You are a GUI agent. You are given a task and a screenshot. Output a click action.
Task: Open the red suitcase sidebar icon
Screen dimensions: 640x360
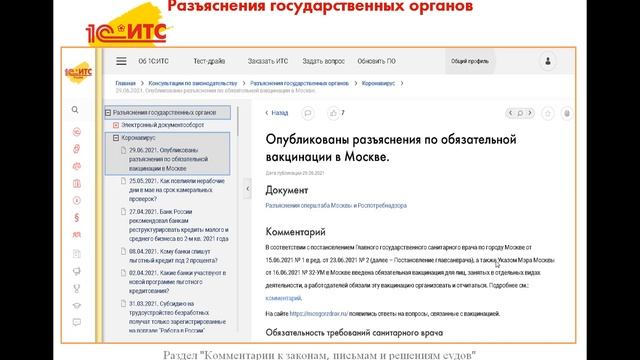point(76,183)
